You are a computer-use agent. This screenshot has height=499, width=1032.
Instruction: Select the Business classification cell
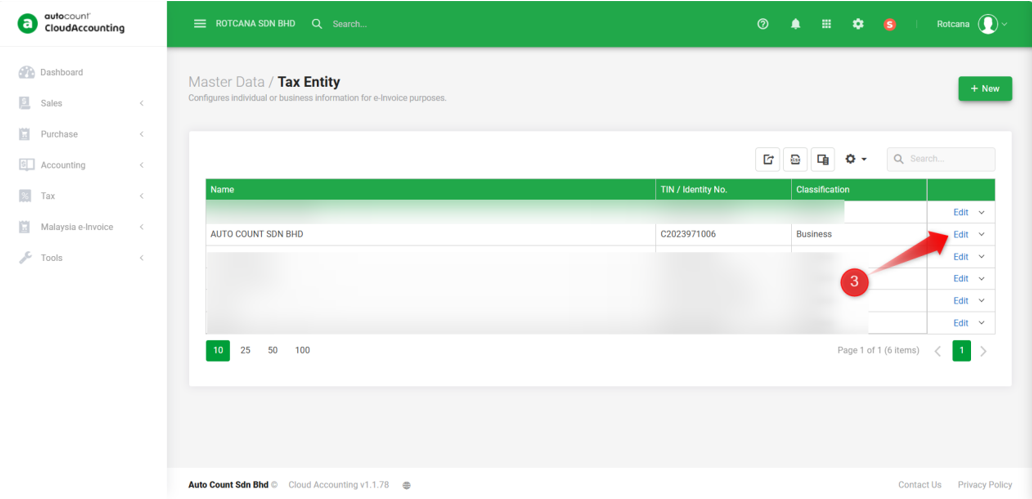[x=859, y=234]
